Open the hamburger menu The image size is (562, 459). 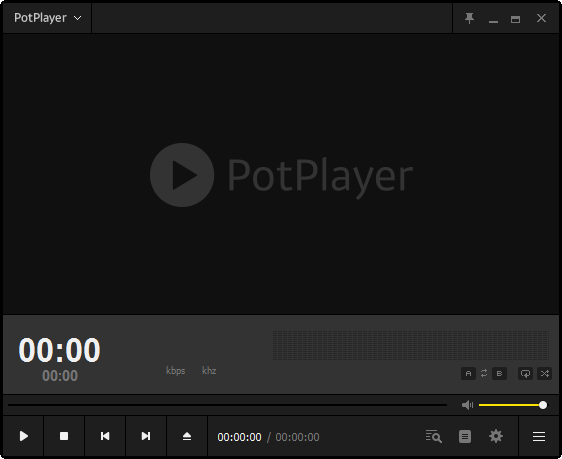click(539, 436)
